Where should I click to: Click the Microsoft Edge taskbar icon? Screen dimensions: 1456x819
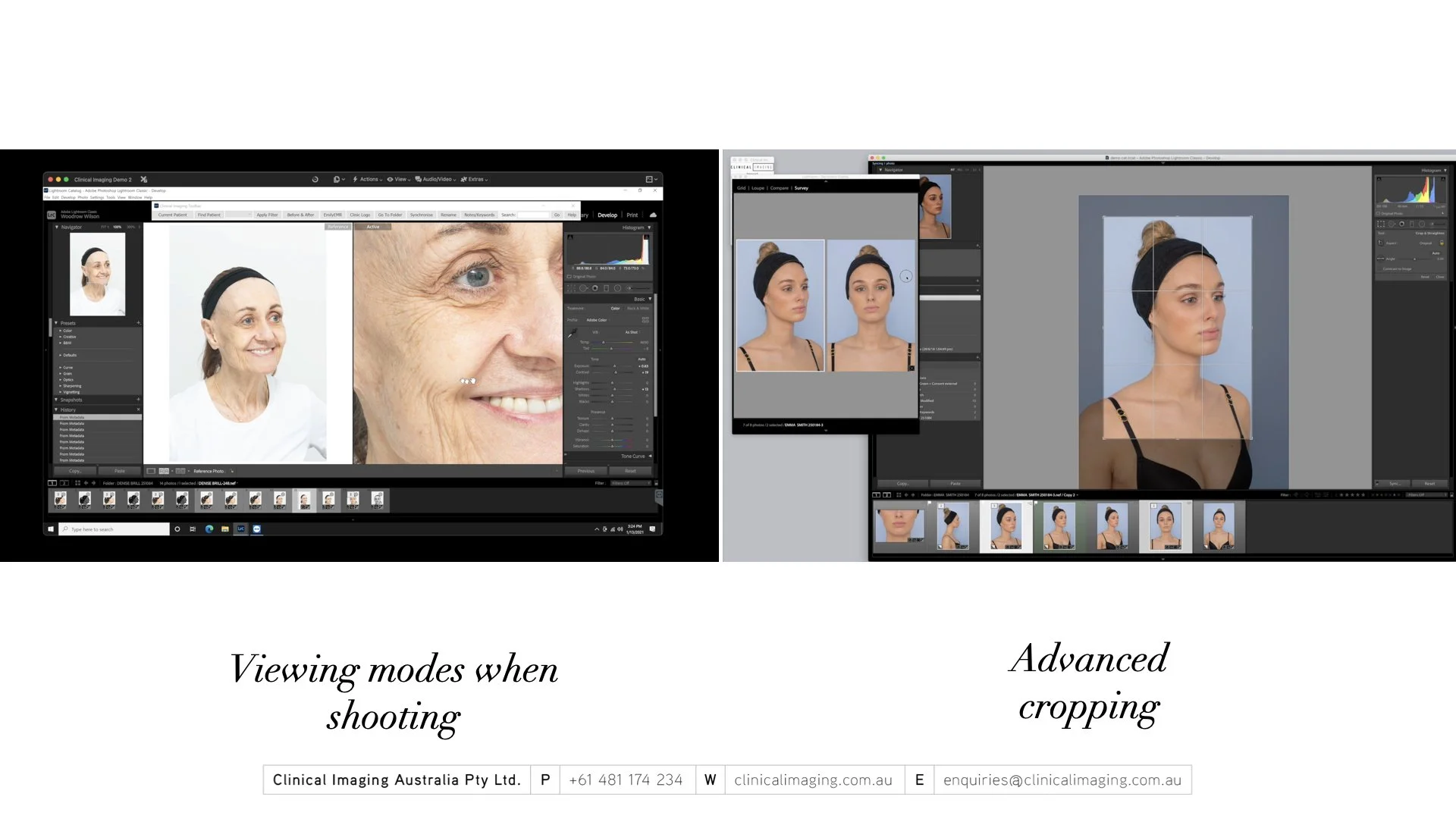tap(209, 529)
